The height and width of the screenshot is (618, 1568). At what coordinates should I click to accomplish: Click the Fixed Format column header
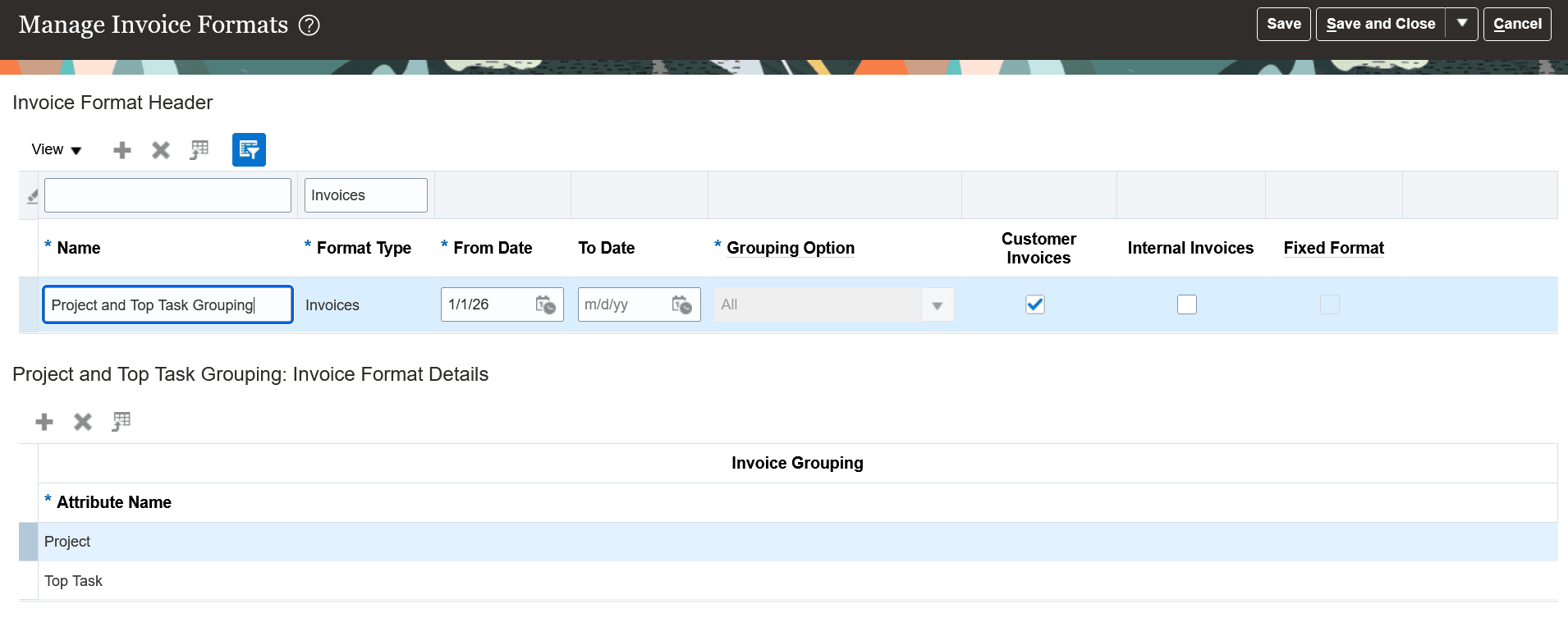(x=1334, y=248)
